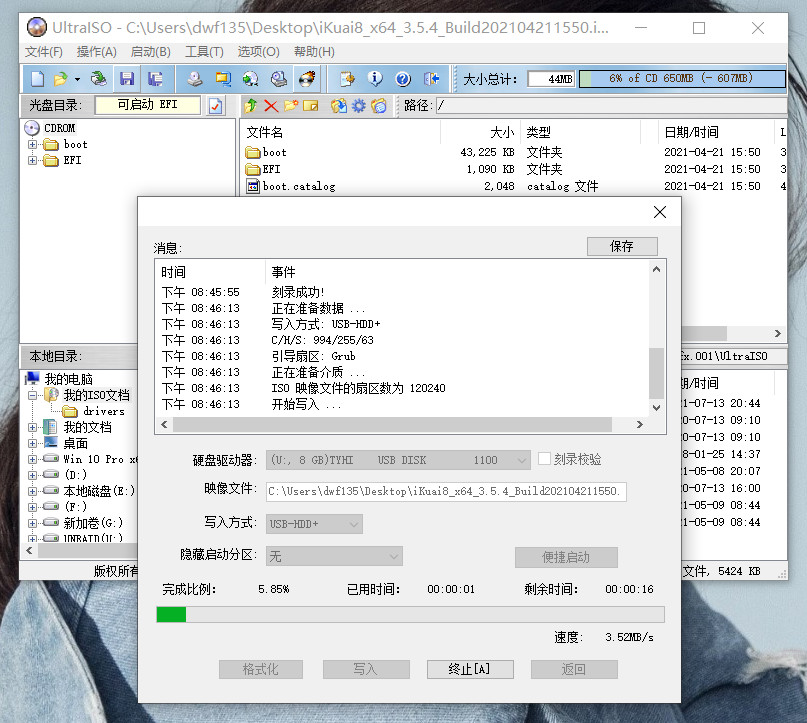Image resolution: width=807 pixels, height=723 pixels.
Task: Click the 返回 button
Action: pyautogui.click(x=574, y=669)
